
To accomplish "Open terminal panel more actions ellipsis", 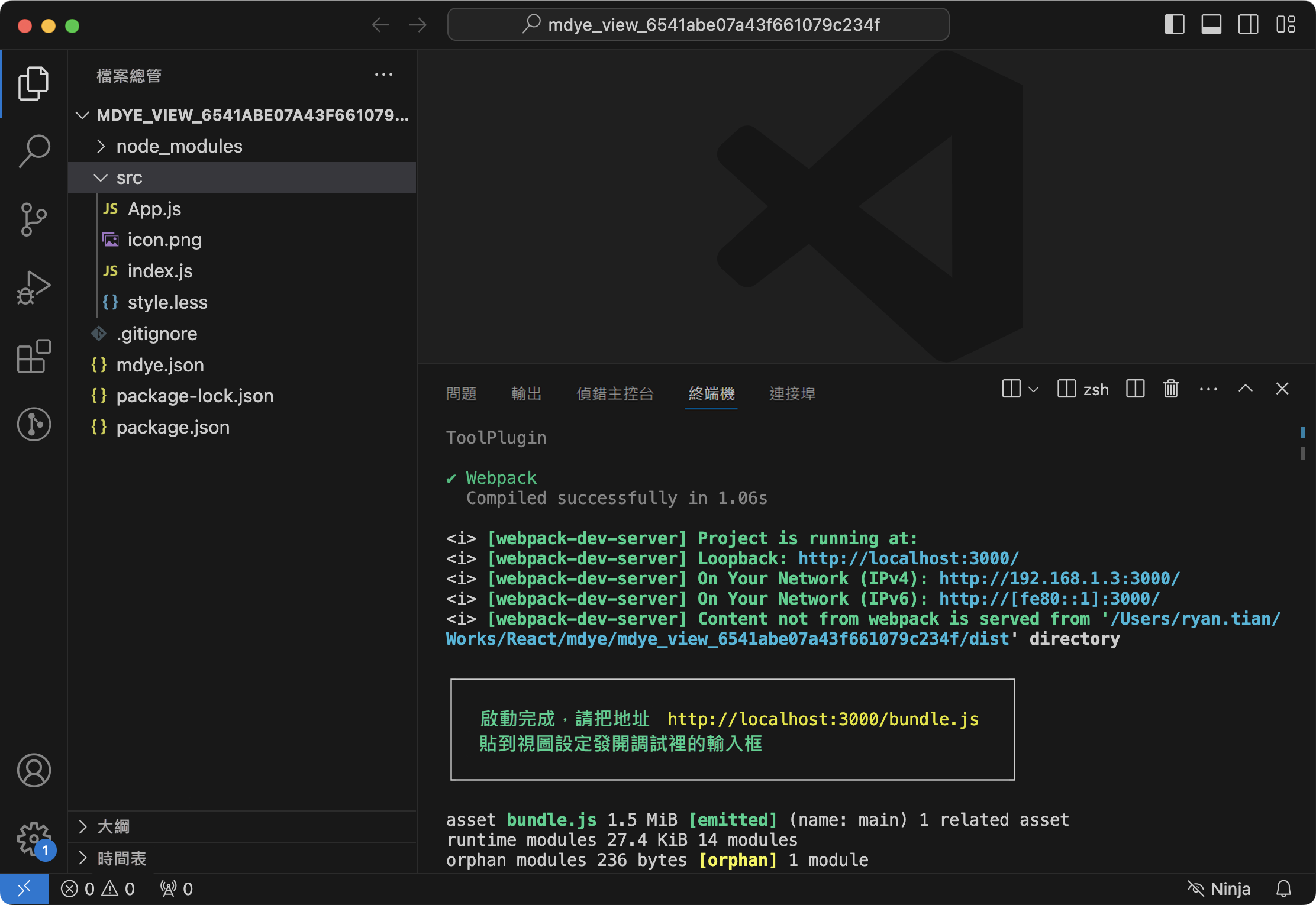I will pyautogui.click(x=1208, y=389).
